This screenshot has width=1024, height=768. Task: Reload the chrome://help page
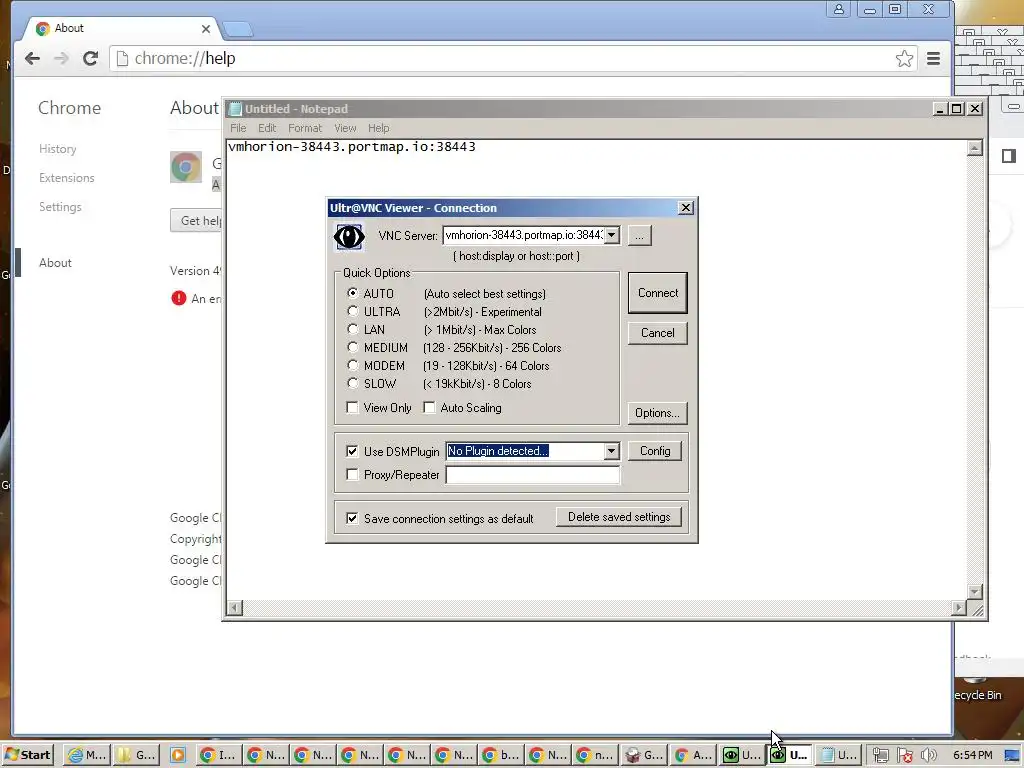[x=90, y=59]
